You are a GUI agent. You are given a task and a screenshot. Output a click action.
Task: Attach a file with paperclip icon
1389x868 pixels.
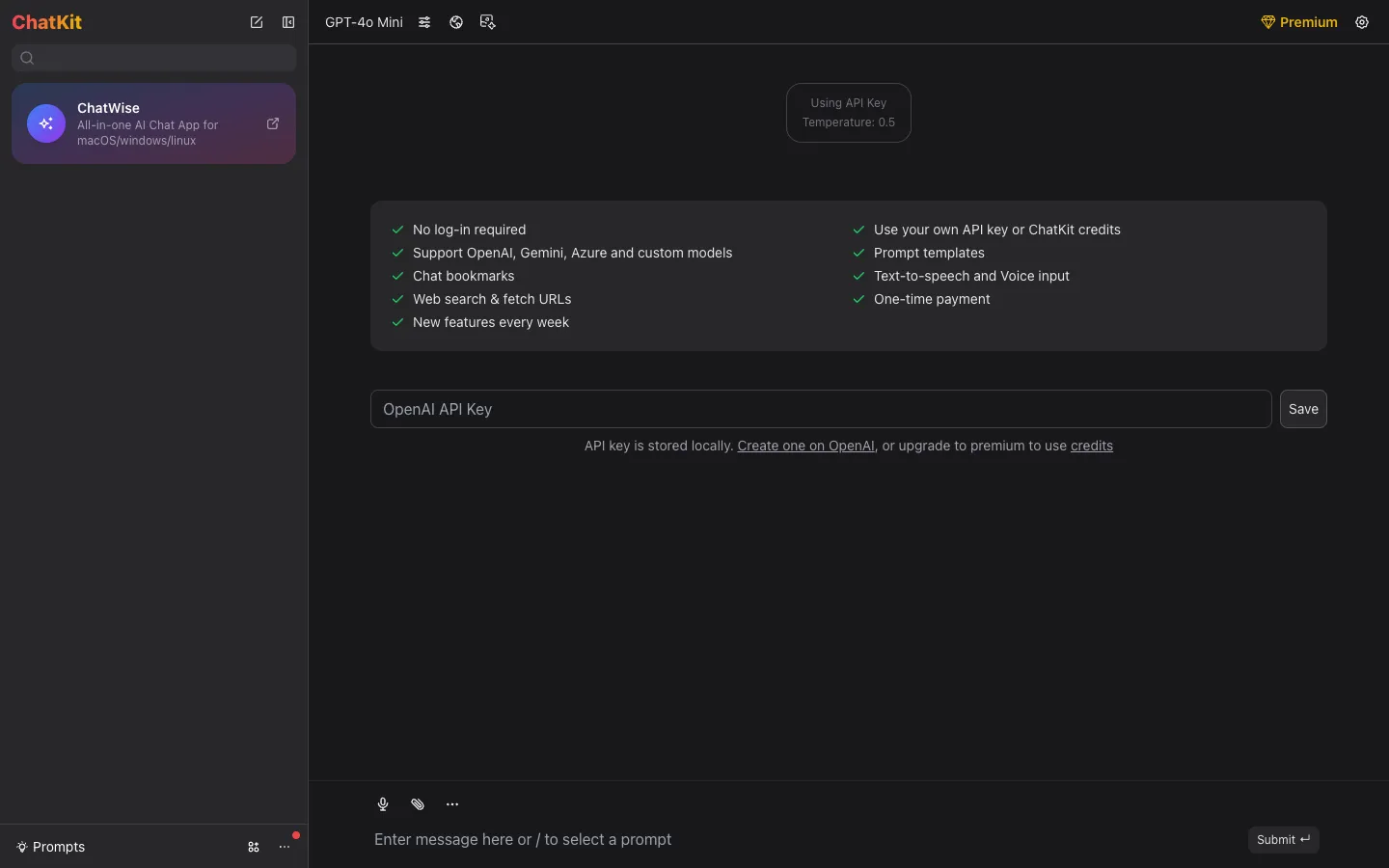(x=418, y=804)
